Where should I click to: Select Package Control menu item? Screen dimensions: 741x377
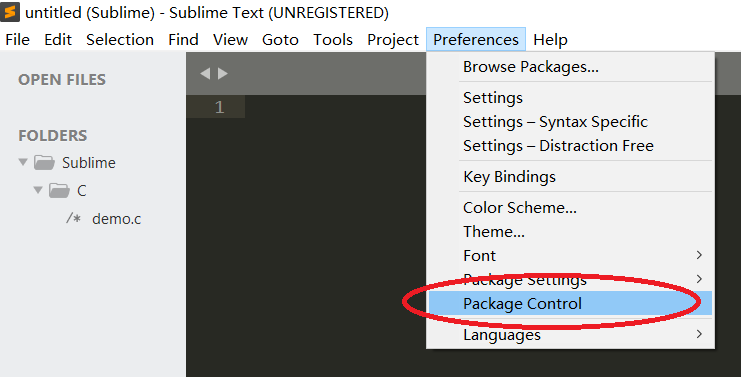pos(570,303)
